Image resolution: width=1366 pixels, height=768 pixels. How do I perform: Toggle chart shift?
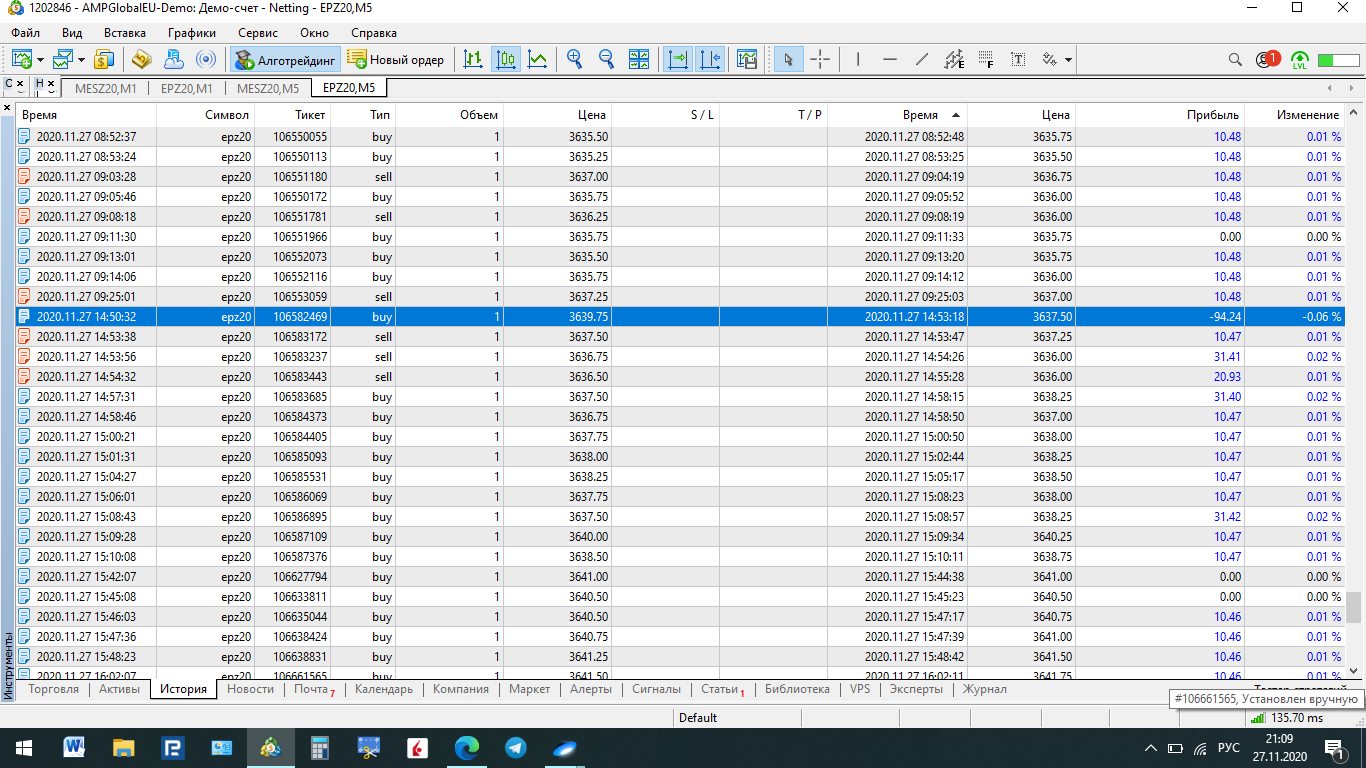pyautogui.click(x=710, y=59)
